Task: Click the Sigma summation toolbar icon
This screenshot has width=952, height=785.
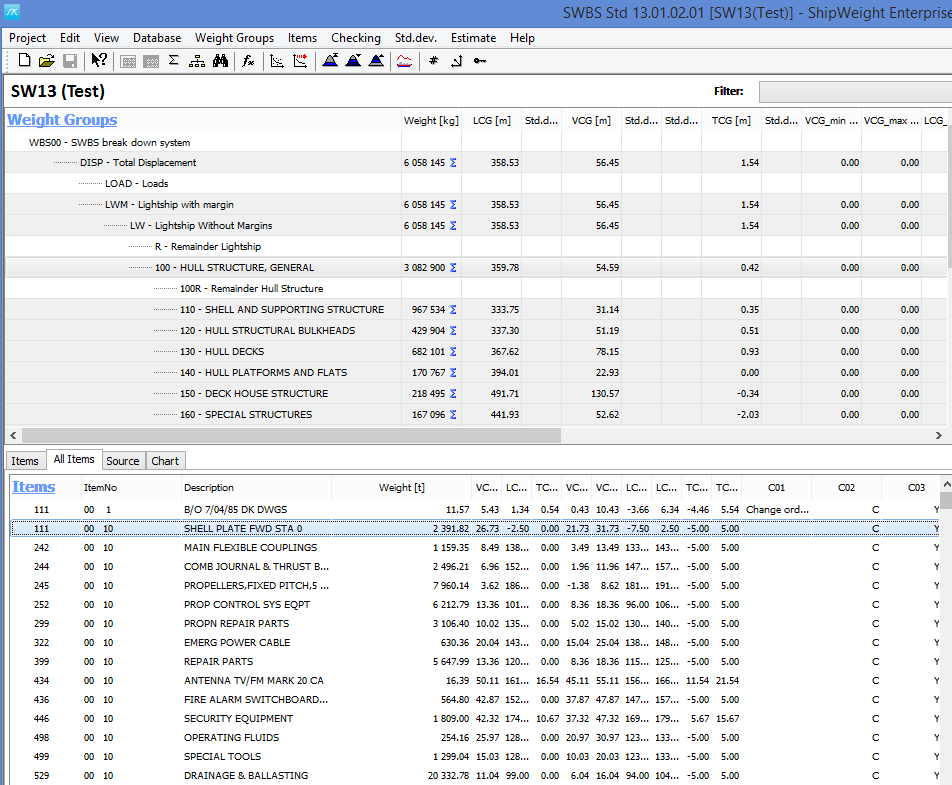Action: 173,61
